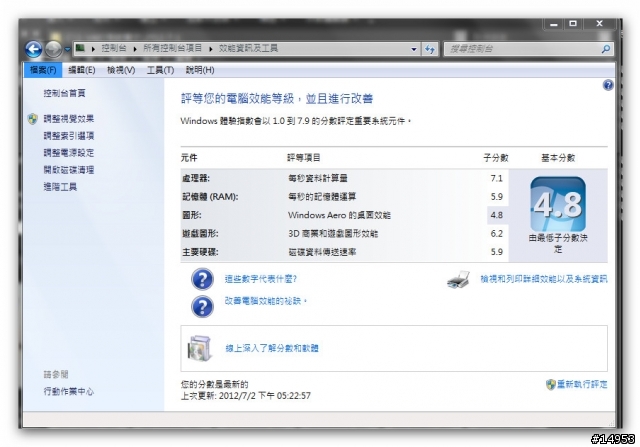Open 線上深入了解分數和軟體 link
640x447 pixels.
272,348
